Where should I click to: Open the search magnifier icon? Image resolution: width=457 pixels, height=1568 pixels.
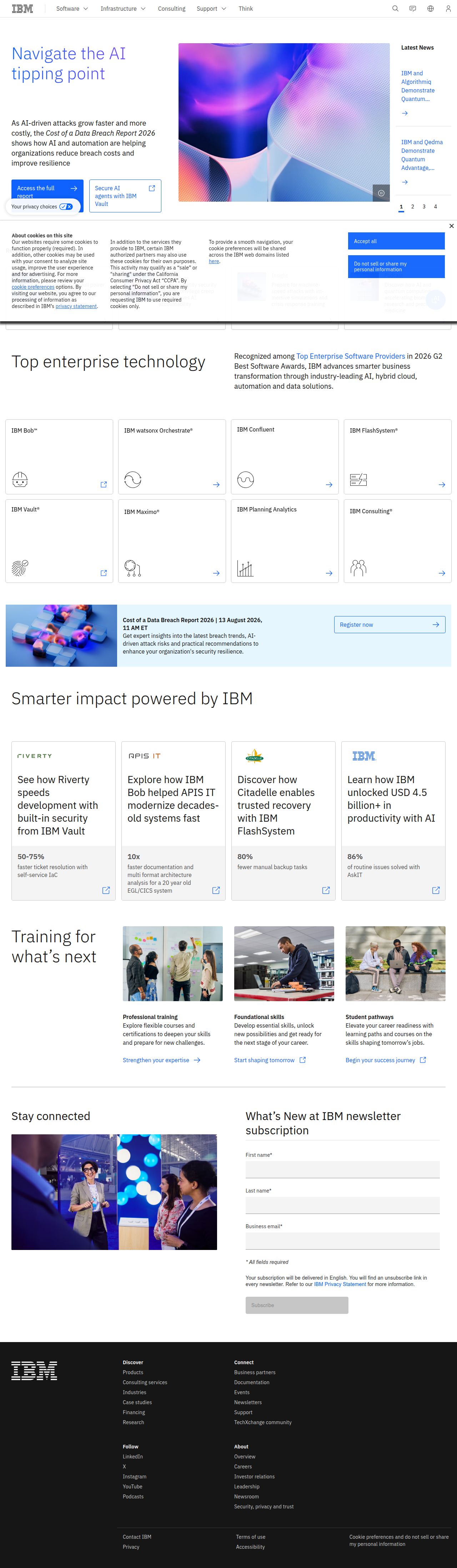[395, 9]
